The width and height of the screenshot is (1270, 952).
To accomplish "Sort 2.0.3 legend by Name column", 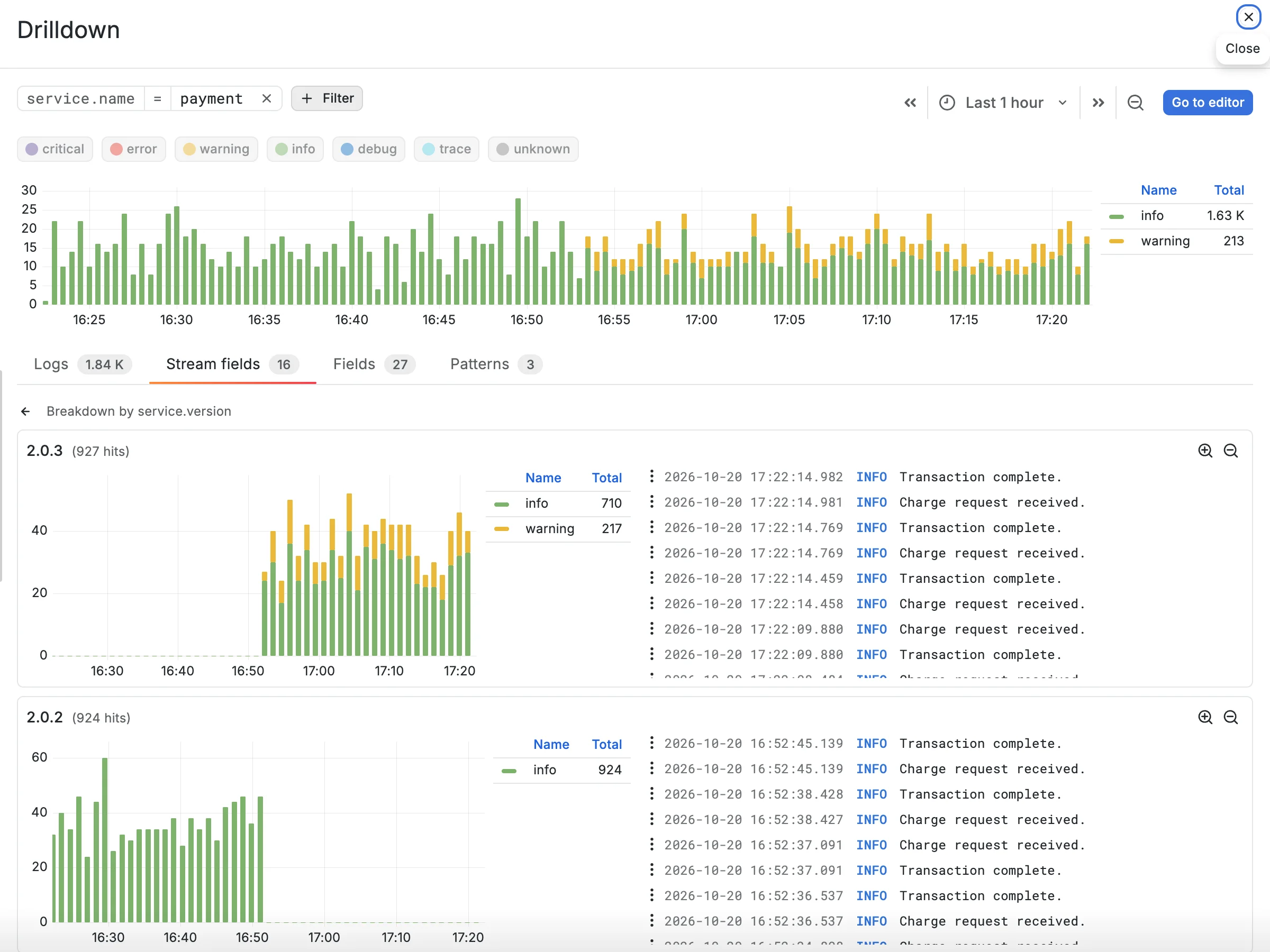I will [542, 478].
